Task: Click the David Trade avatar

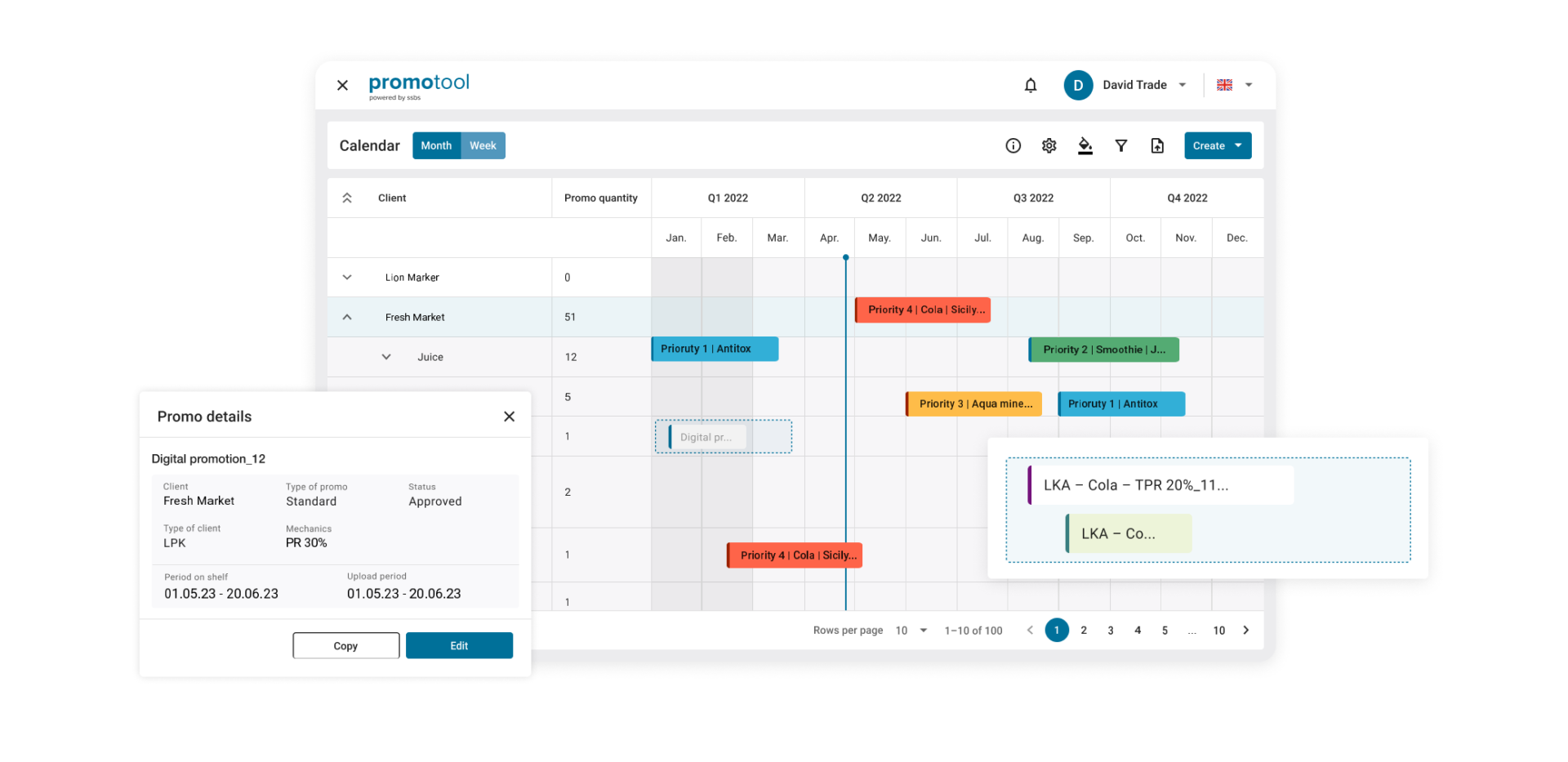Action: point(1078,85)
